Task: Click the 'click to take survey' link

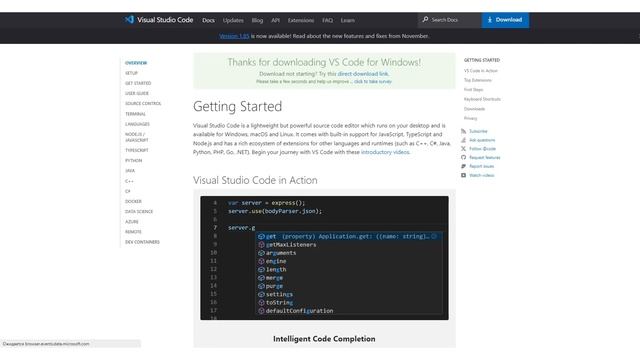Action: (373, 82)
